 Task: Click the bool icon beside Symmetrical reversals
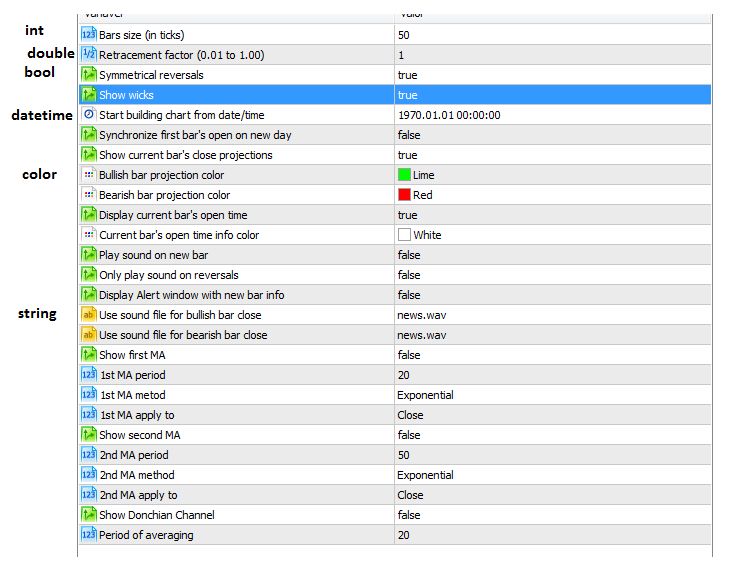(x=88, y=75)
